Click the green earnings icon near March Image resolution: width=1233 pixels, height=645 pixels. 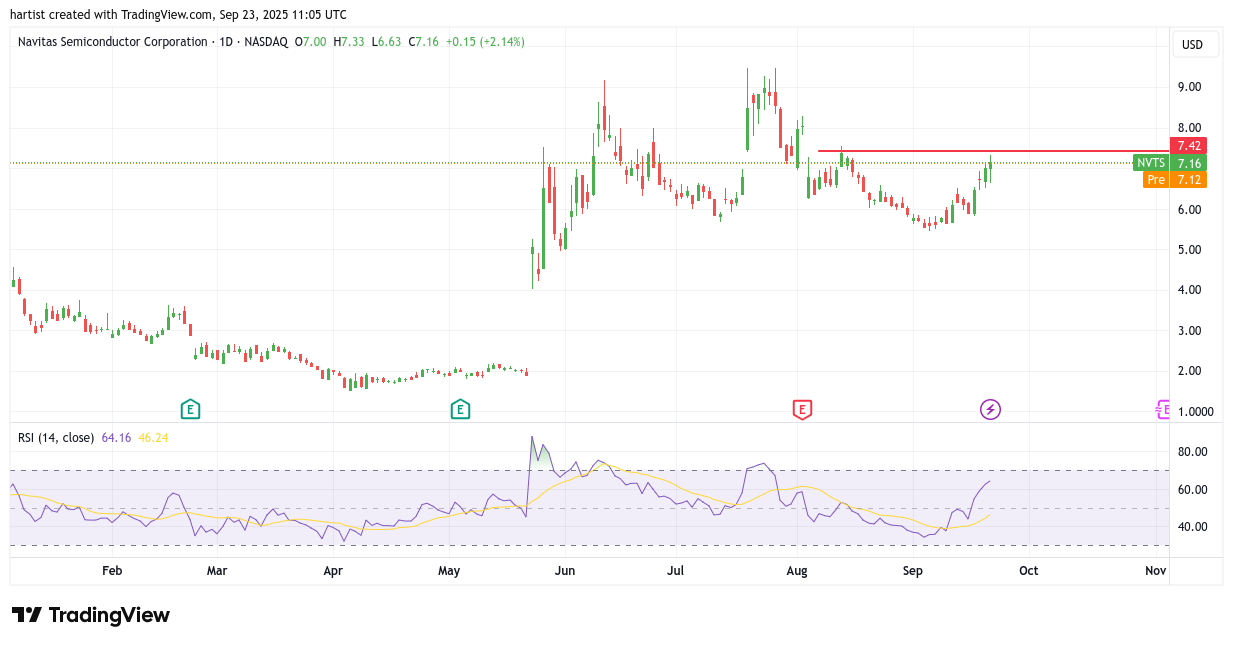coord(190,408)
